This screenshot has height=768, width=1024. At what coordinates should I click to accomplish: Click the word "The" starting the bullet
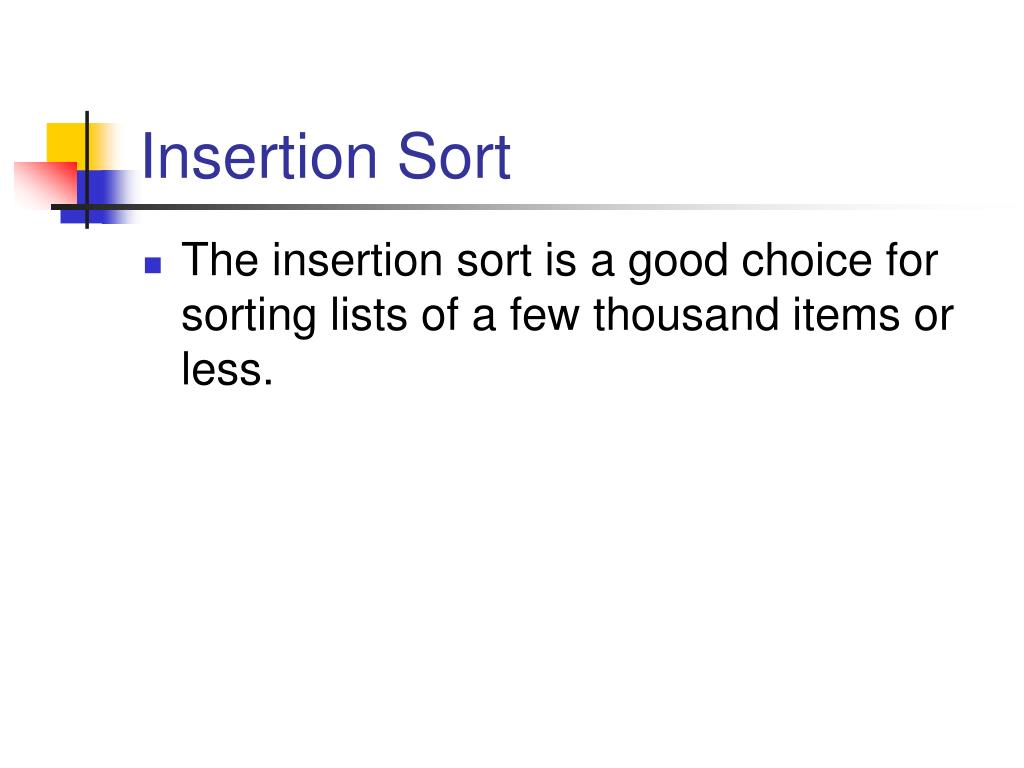pyautogui.click(x=220, y=261)
